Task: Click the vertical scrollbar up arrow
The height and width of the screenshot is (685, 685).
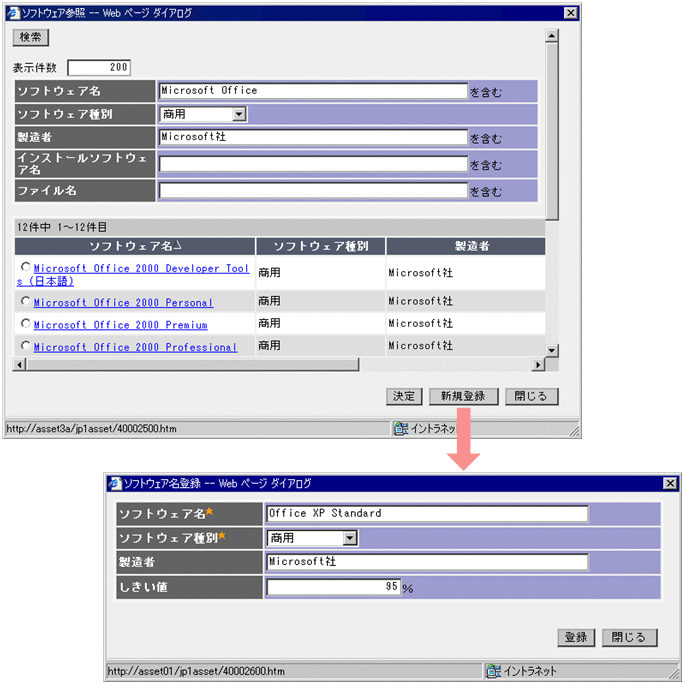Action: click(x=552, y=35)
